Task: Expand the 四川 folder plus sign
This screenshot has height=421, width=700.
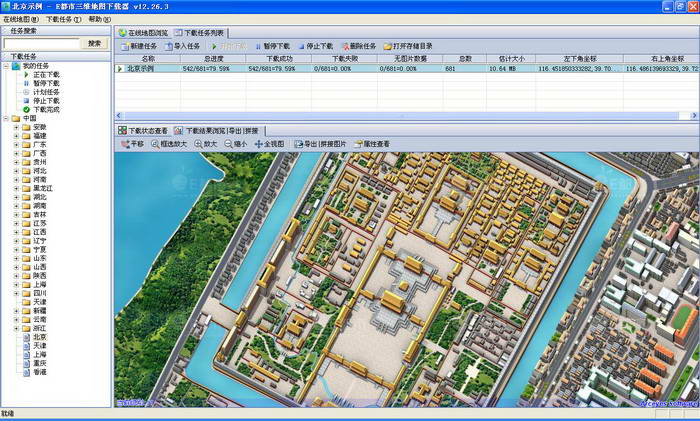Action: (17, 293)
